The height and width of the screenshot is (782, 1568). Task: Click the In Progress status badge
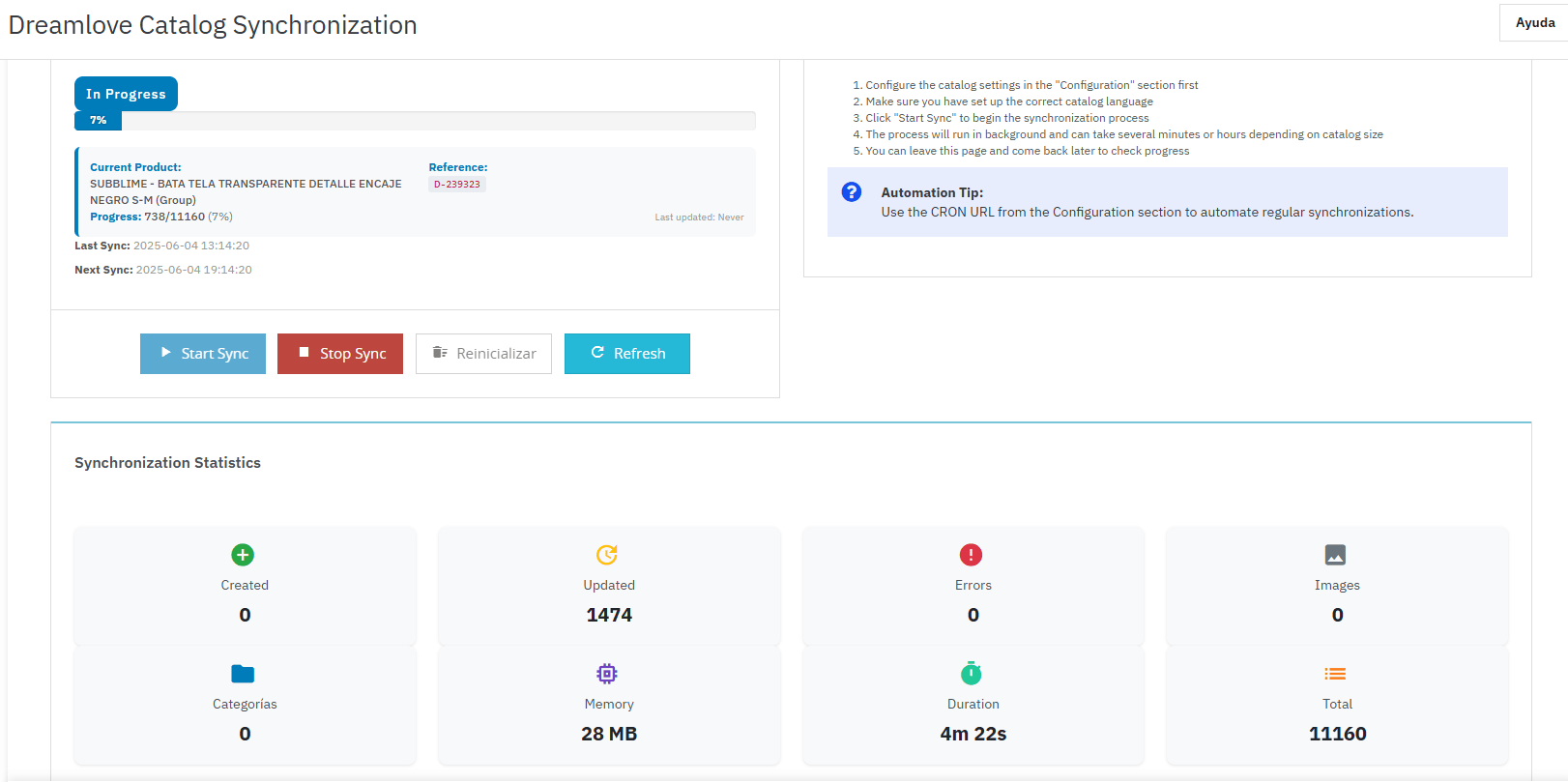coord(126,94)
